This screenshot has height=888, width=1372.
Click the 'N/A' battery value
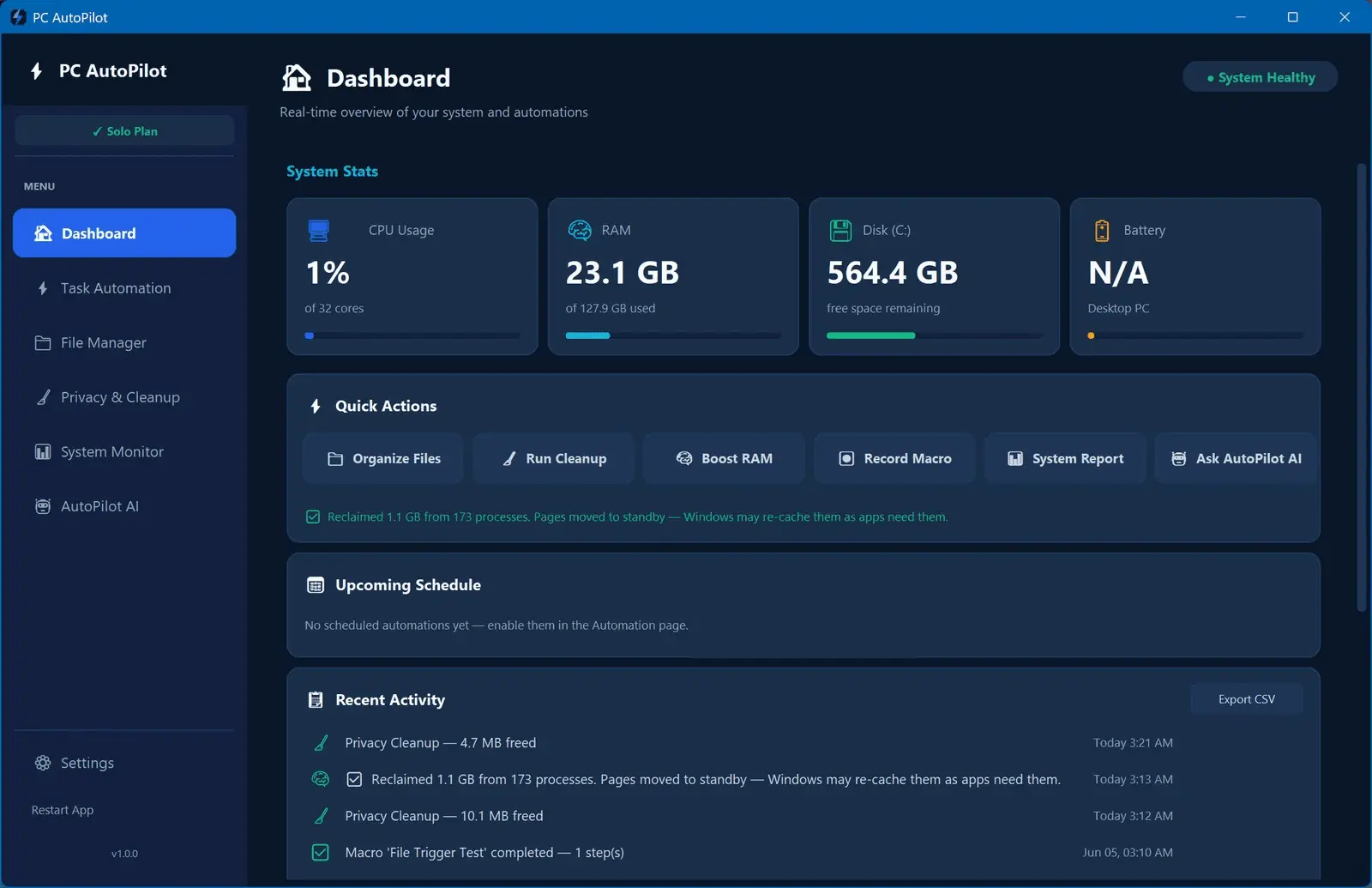click(1117, 273)
